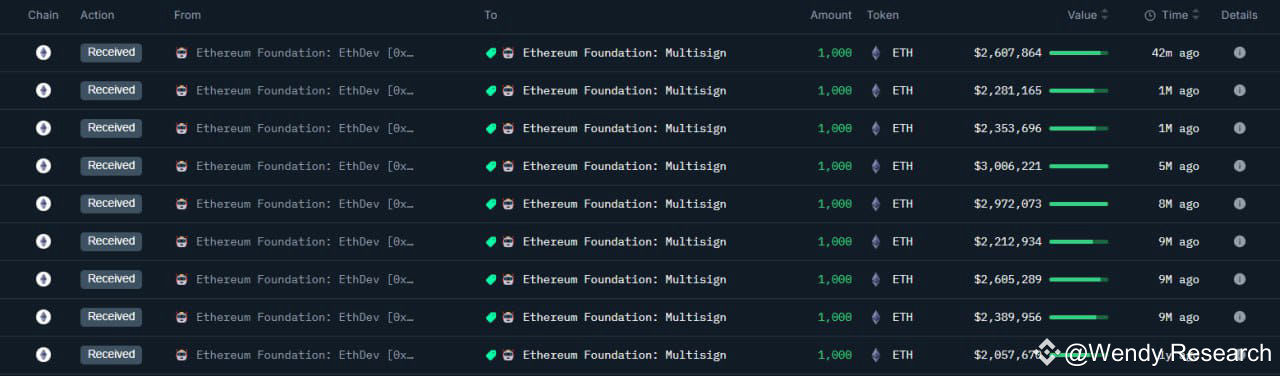Click Ethereum chain icon in $2,281,165 row
Screen dimensions: 1280x376
tap(43, 90)
